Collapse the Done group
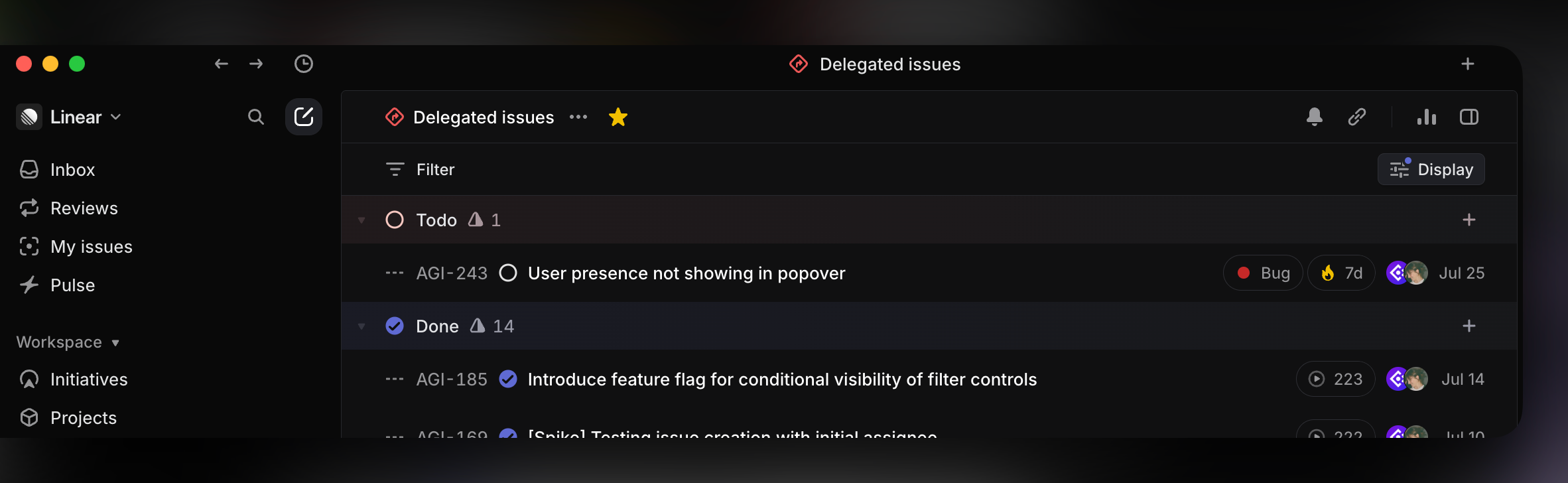This screenshot has width=1568, height=483. pos(361,326)
